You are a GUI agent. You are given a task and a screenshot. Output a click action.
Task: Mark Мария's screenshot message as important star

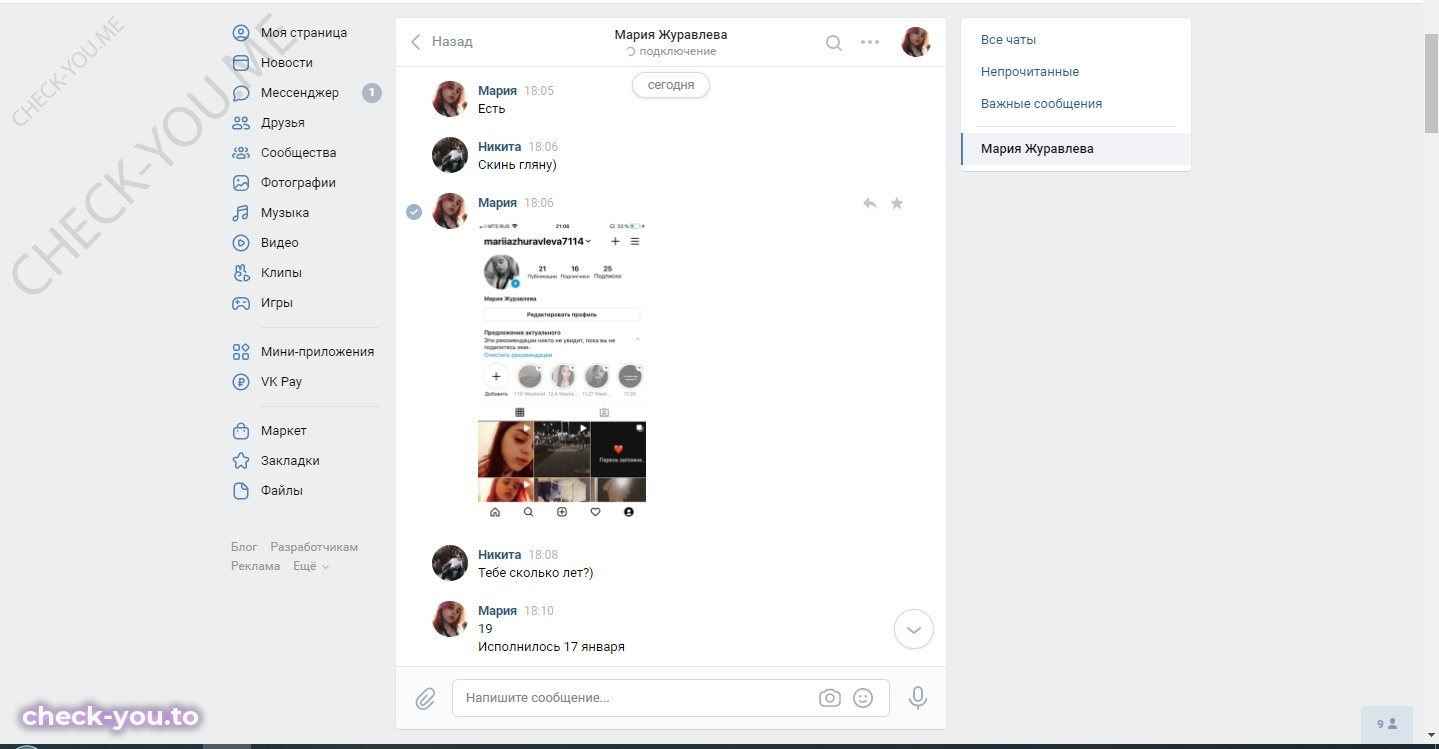click(897, 203)
